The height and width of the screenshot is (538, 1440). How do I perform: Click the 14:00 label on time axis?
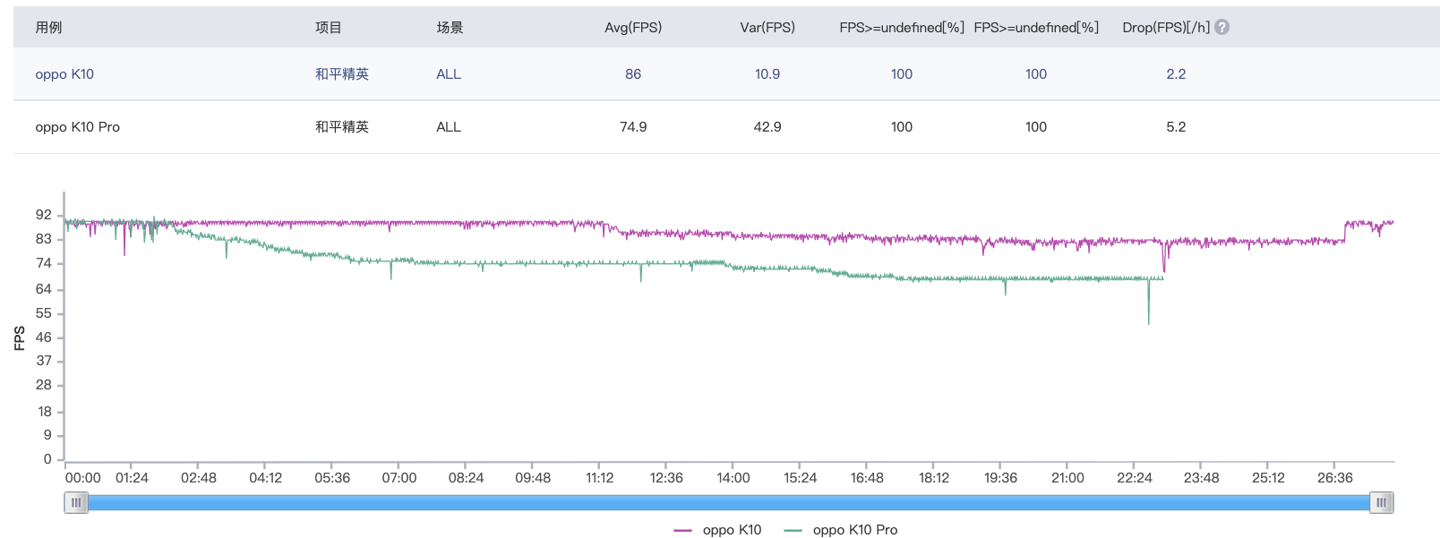click(x=733, y=478)
